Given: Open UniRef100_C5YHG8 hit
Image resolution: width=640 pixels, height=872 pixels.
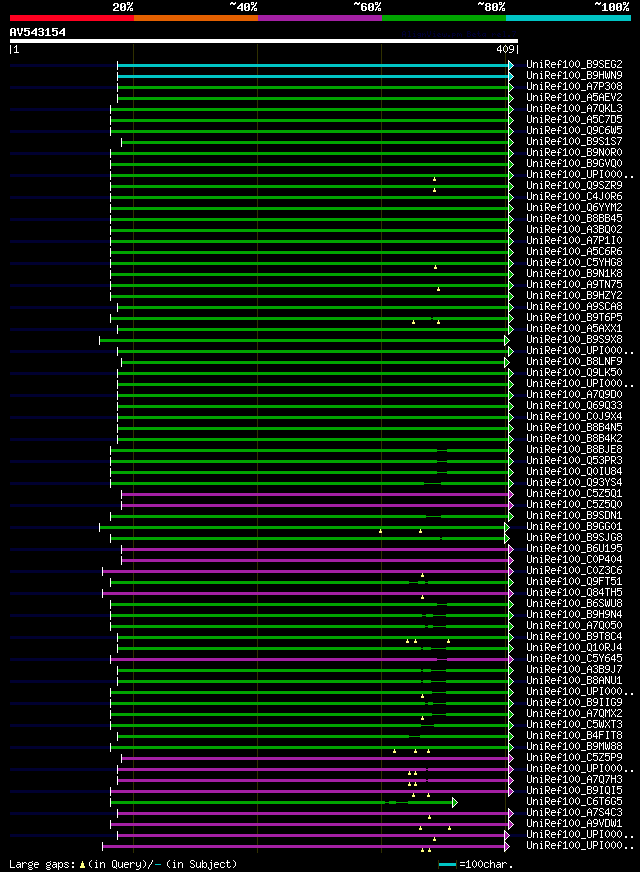Looking at the screenshot, I should 574,262.
